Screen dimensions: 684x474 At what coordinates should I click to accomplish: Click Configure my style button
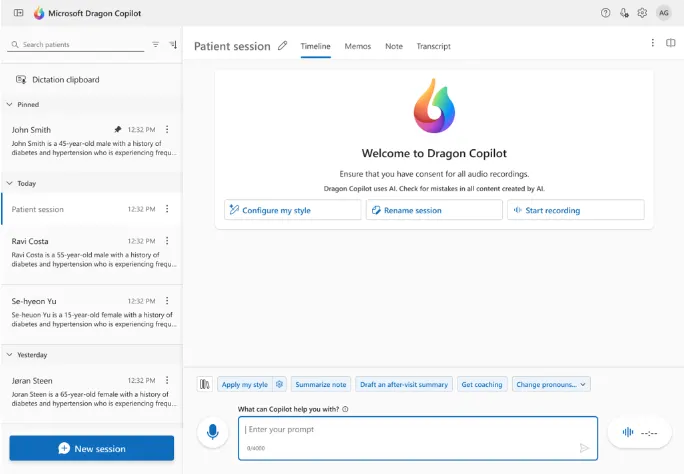[x=293, y=210]
